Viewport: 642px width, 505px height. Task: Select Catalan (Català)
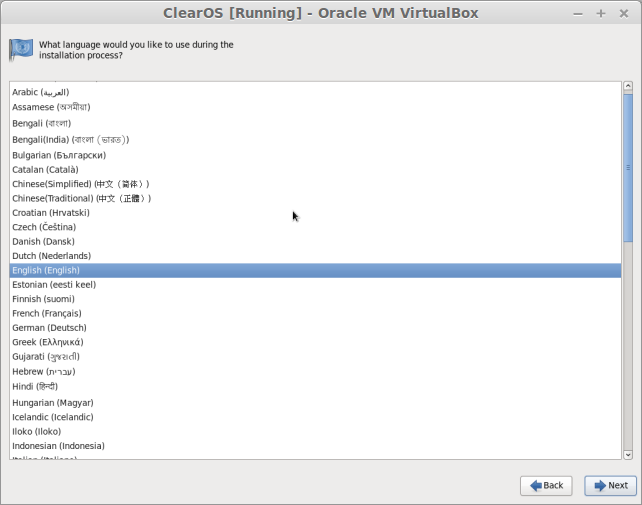pyautogui.click(x=315, y=170)
